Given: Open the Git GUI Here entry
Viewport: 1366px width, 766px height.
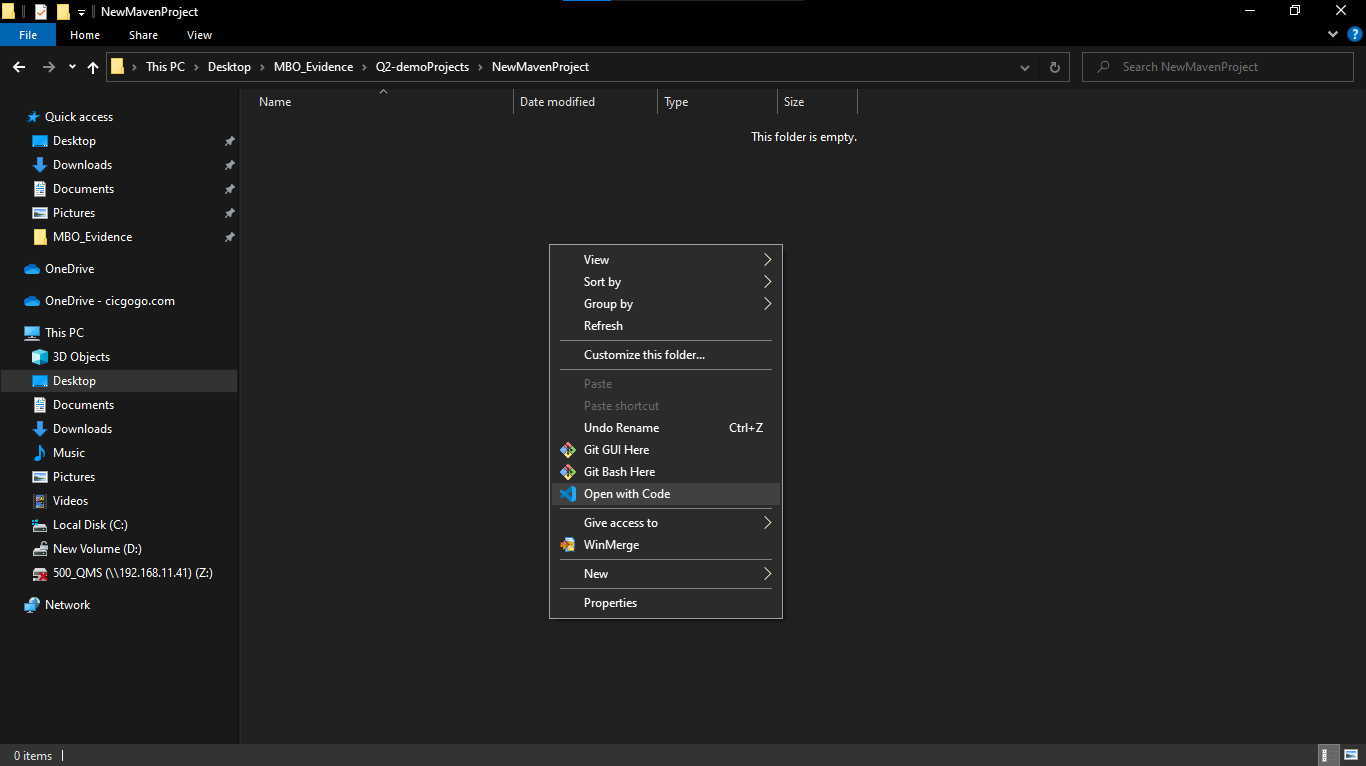Looking at the screenshot, I should point(616,450).
